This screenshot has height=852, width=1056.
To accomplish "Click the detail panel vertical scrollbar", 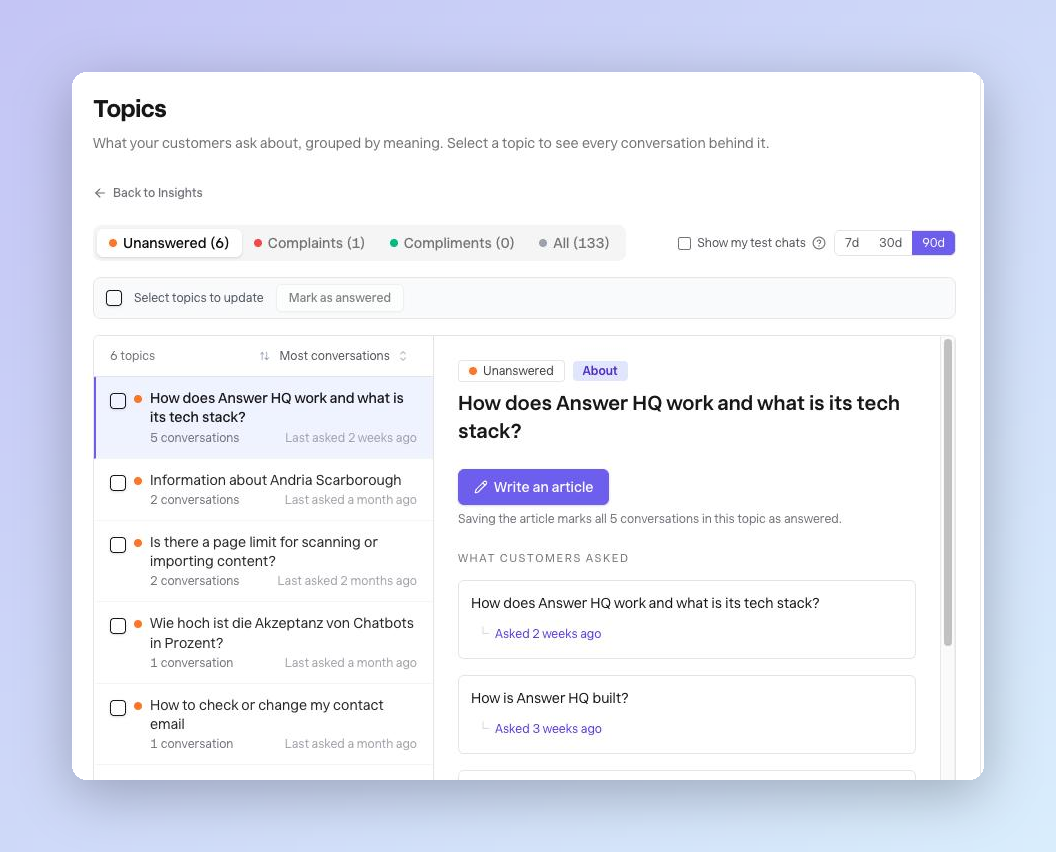I will [948, 492].
